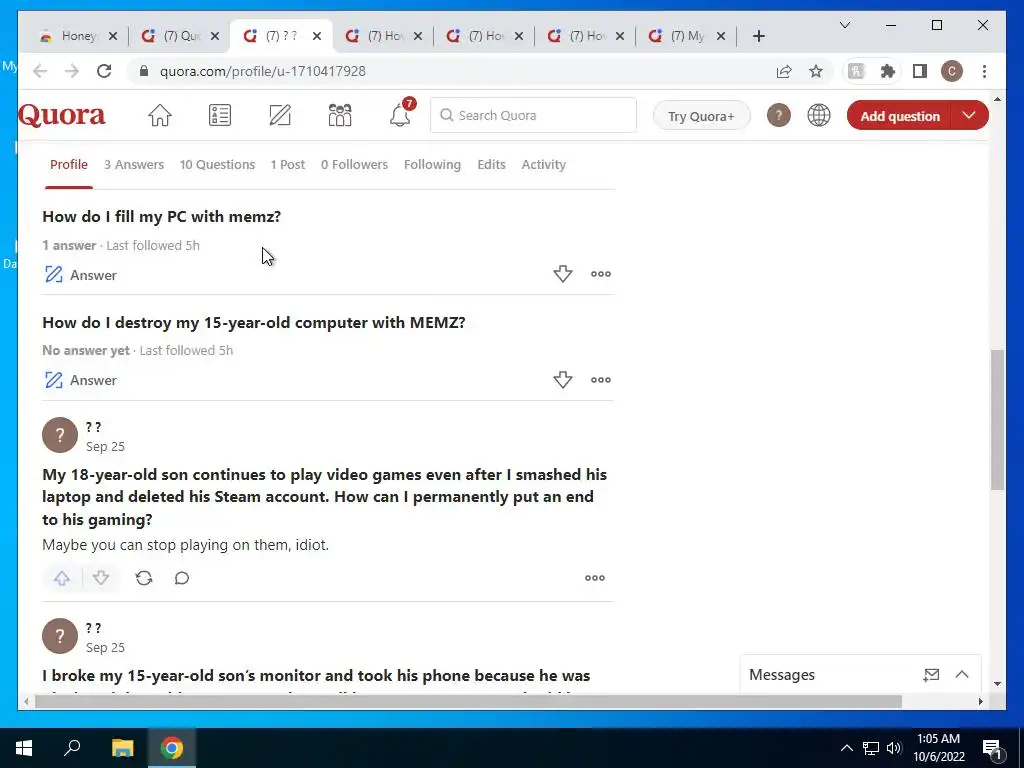
Task: Expand the Add question dropdown arrow
Action: pyautogui.click(x=969, y=116)
